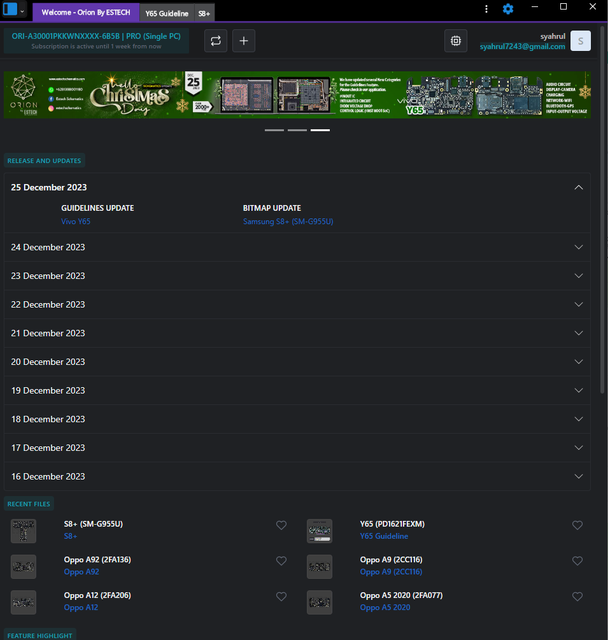
Task: Click the blue Oppo A9 (2CC116) link
Action: click(391, 572)
